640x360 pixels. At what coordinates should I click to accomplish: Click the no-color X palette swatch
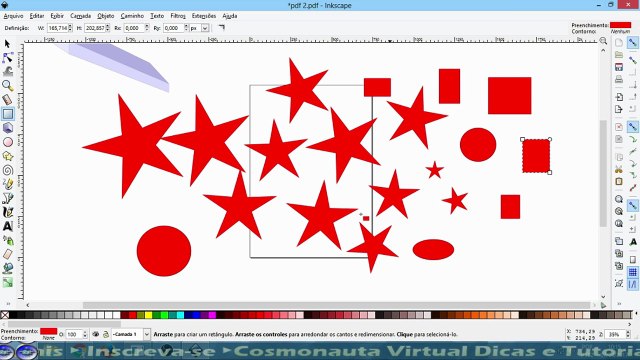pos(4,315)
